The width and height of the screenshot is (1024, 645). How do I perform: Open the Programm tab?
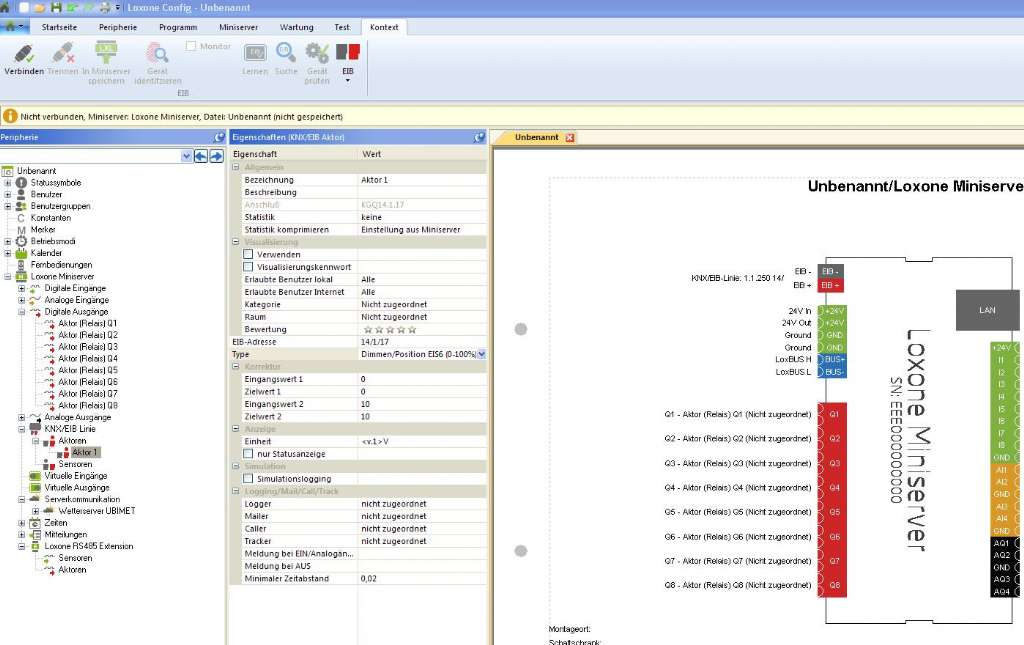click(x=178, y=27)
